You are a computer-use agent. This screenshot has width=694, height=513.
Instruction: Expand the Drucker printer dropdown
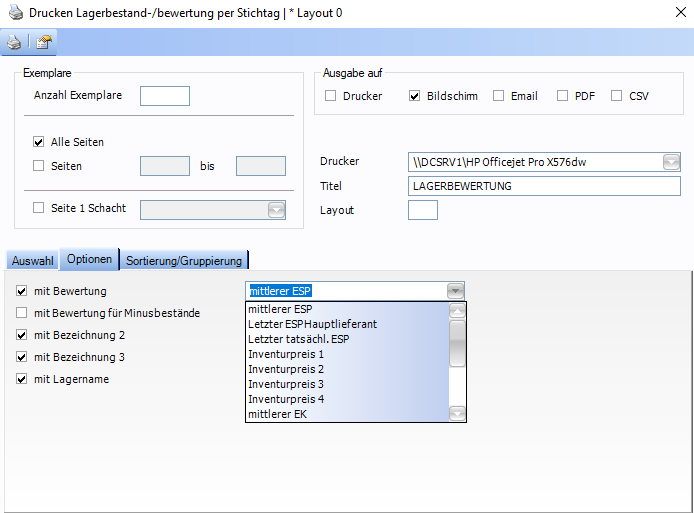click(x=671, y=161)
